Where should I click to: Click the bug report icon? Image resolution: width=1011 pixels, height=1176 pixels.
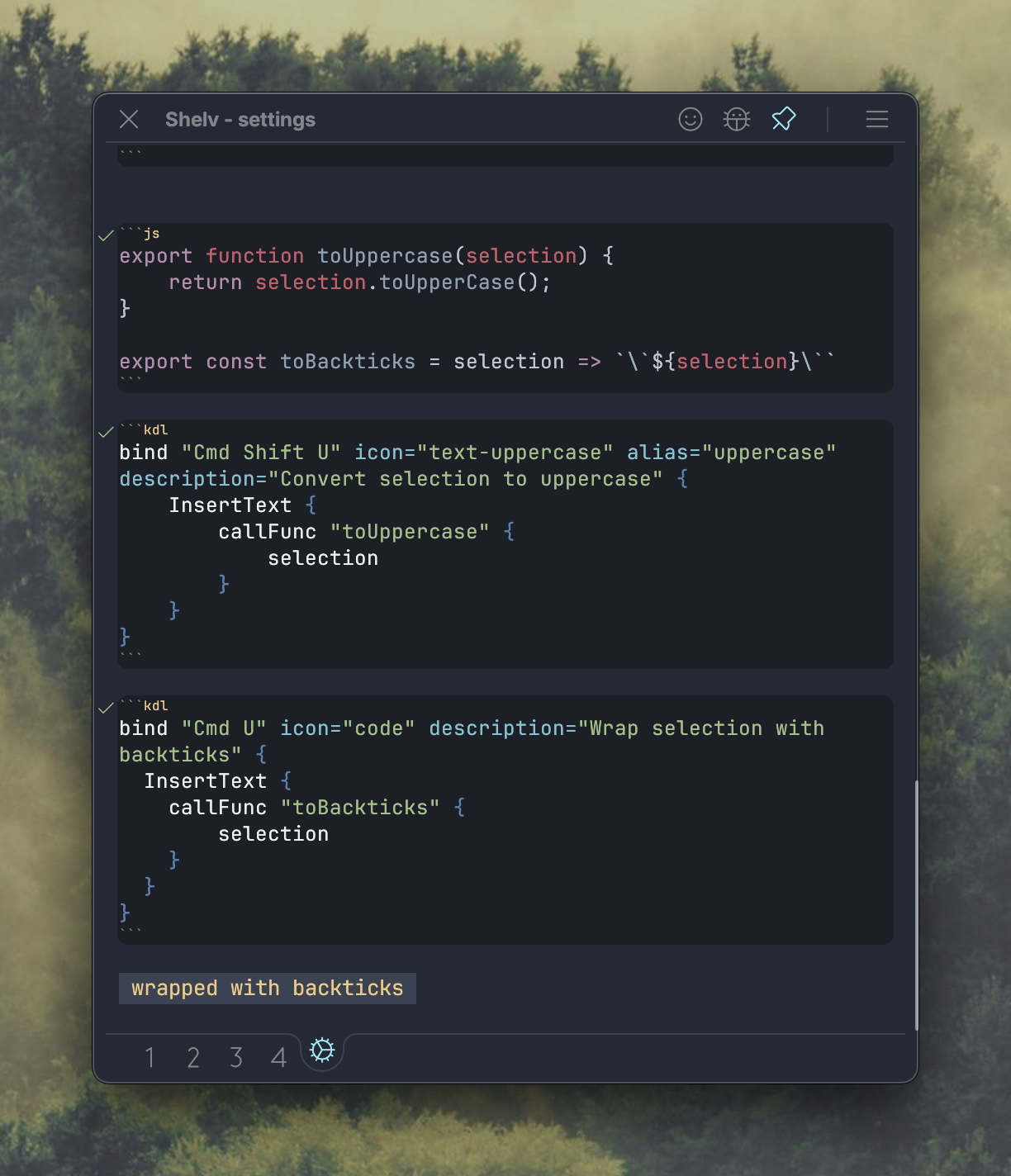click(737, 120)
